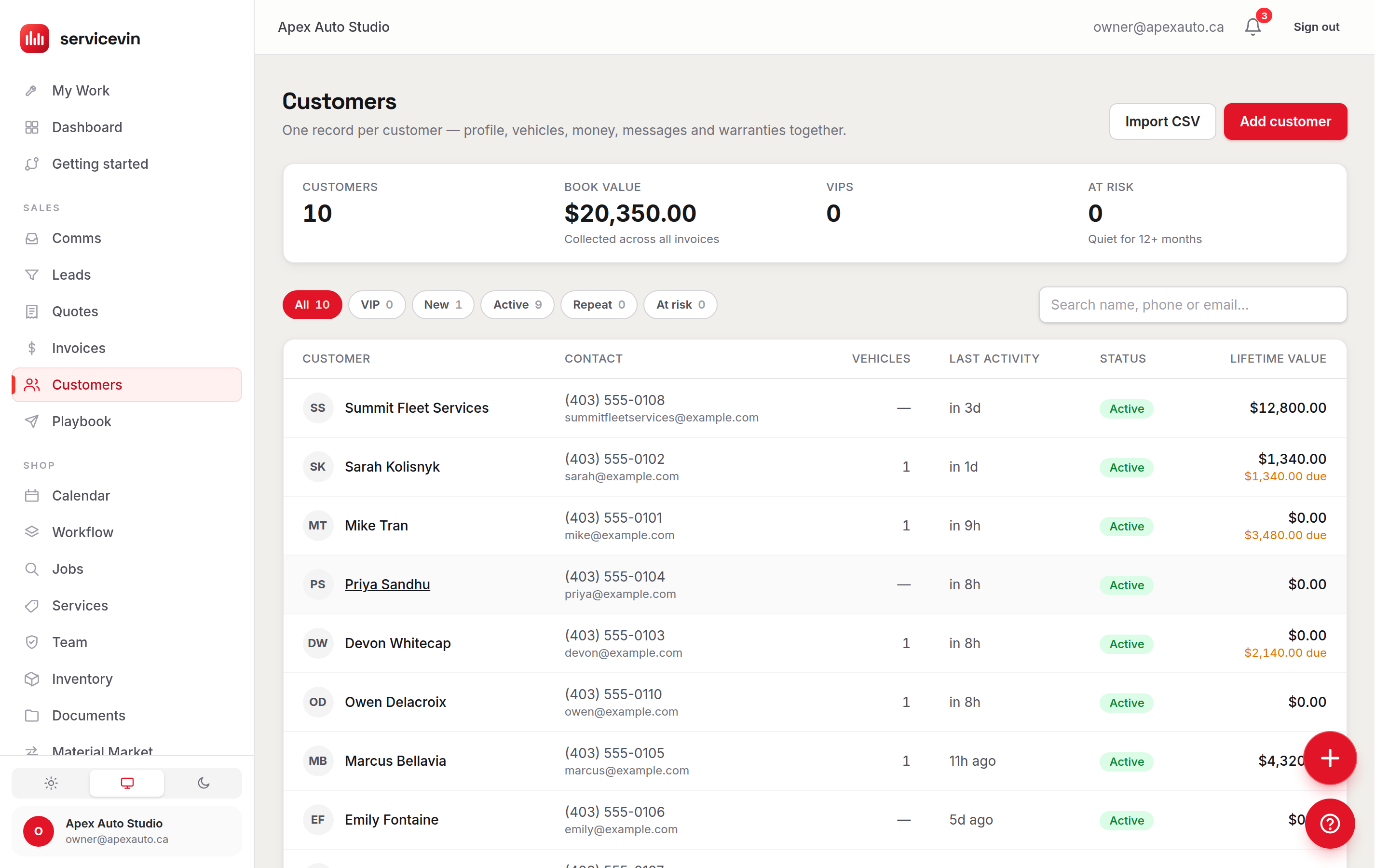The image size is (1389, 868).
Task: Click the Summit Fleet Services SS avatar
Action: tap(318, 408)
